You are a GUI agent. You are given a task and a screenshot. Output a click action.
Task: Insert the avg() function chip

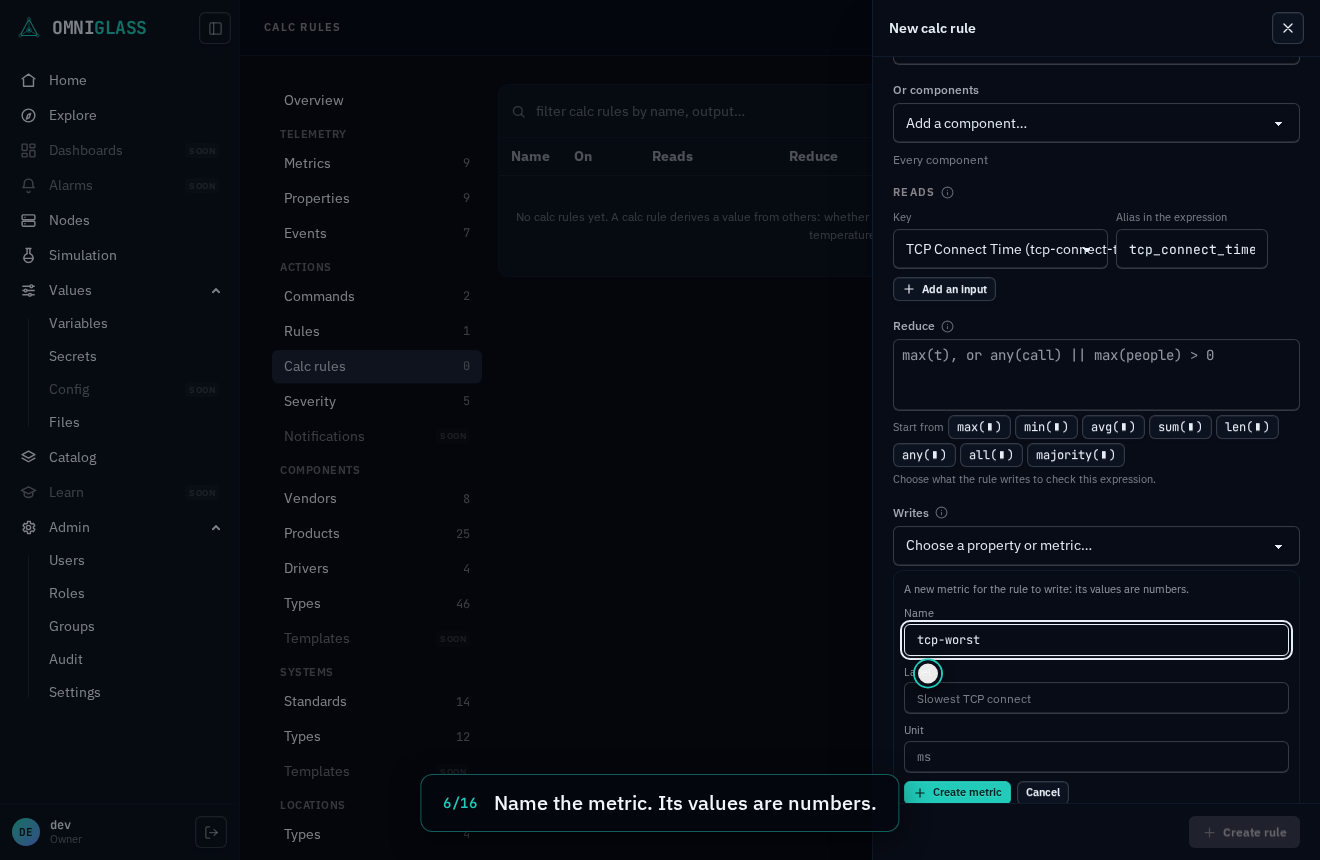1113,427
